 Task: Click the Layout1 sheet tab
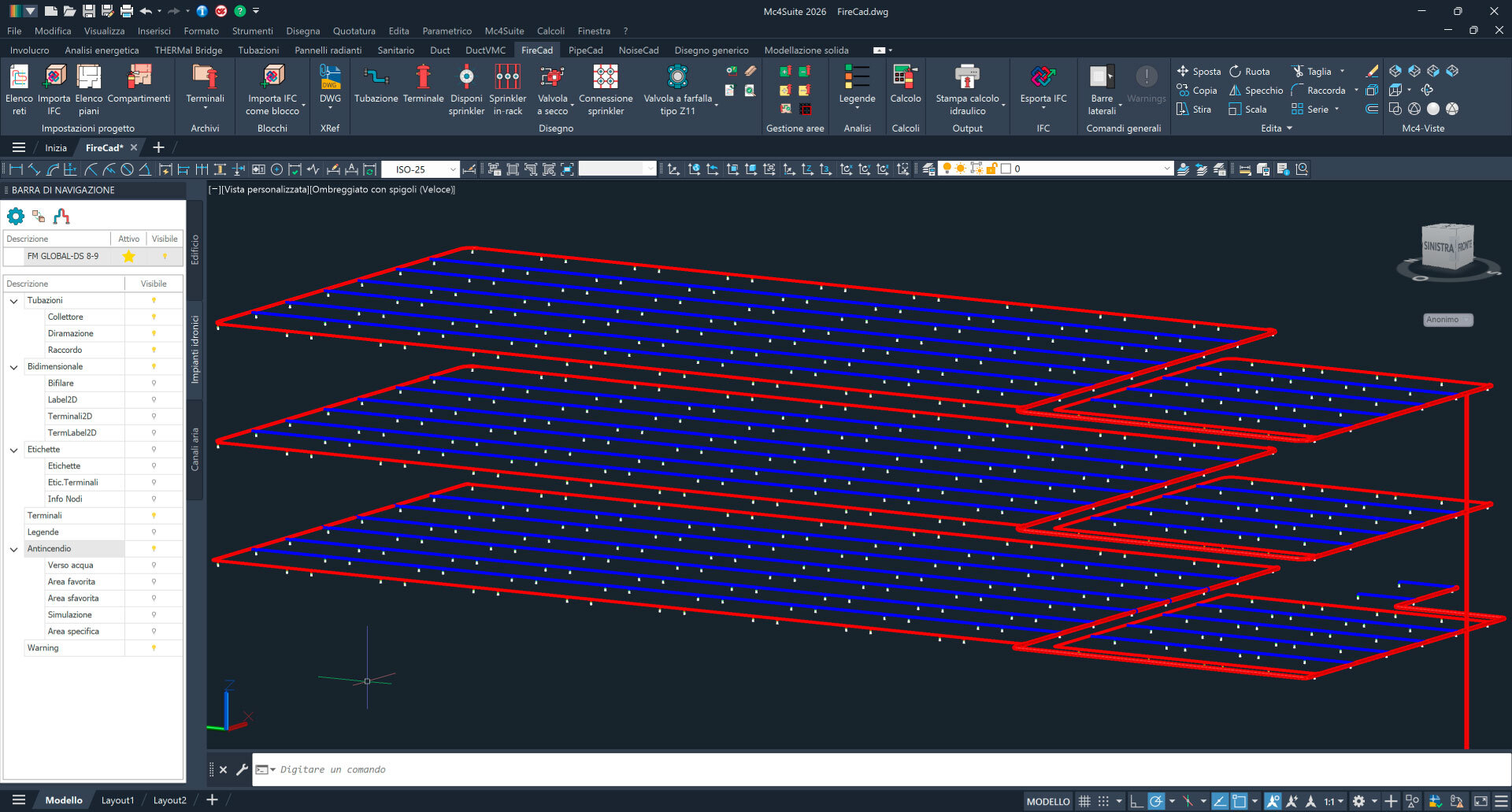[x=117, y=800]
